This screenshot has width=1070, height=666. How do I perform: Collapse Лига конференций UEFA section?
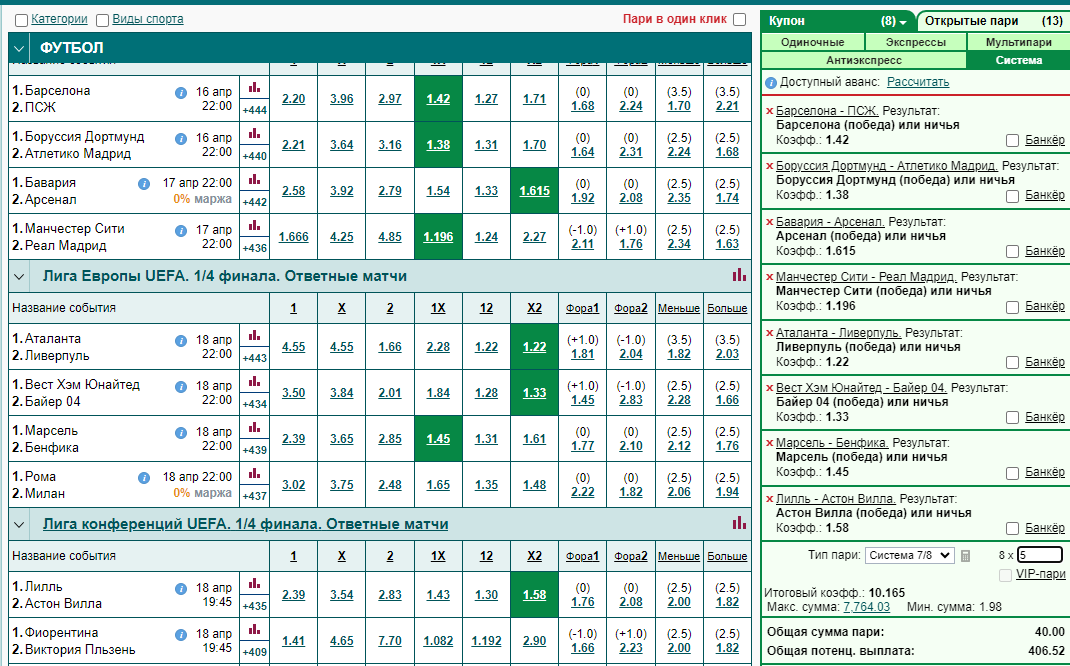pos(19,525)
